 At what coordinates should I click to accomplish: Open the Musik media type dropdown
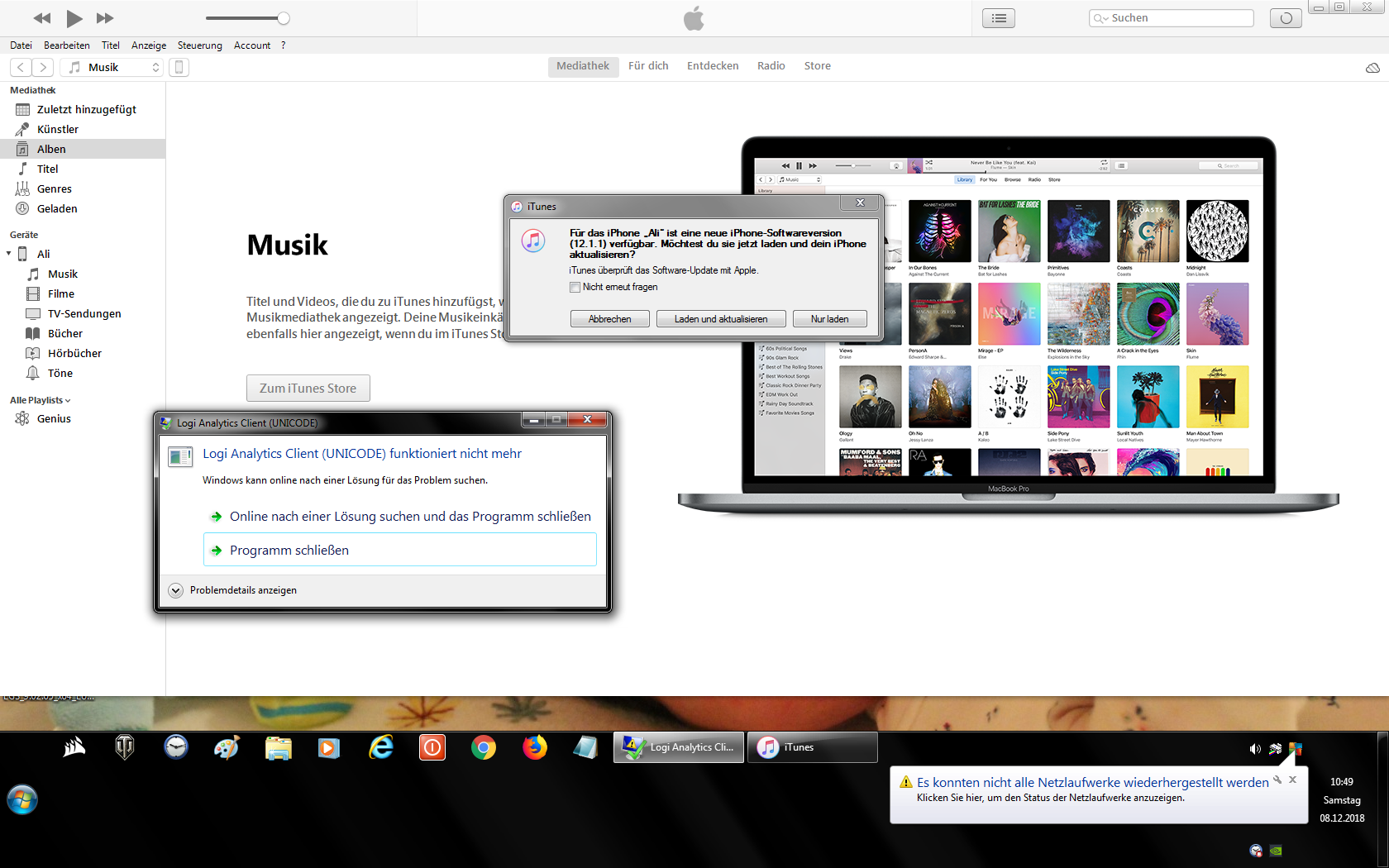[x=112, y=67]
